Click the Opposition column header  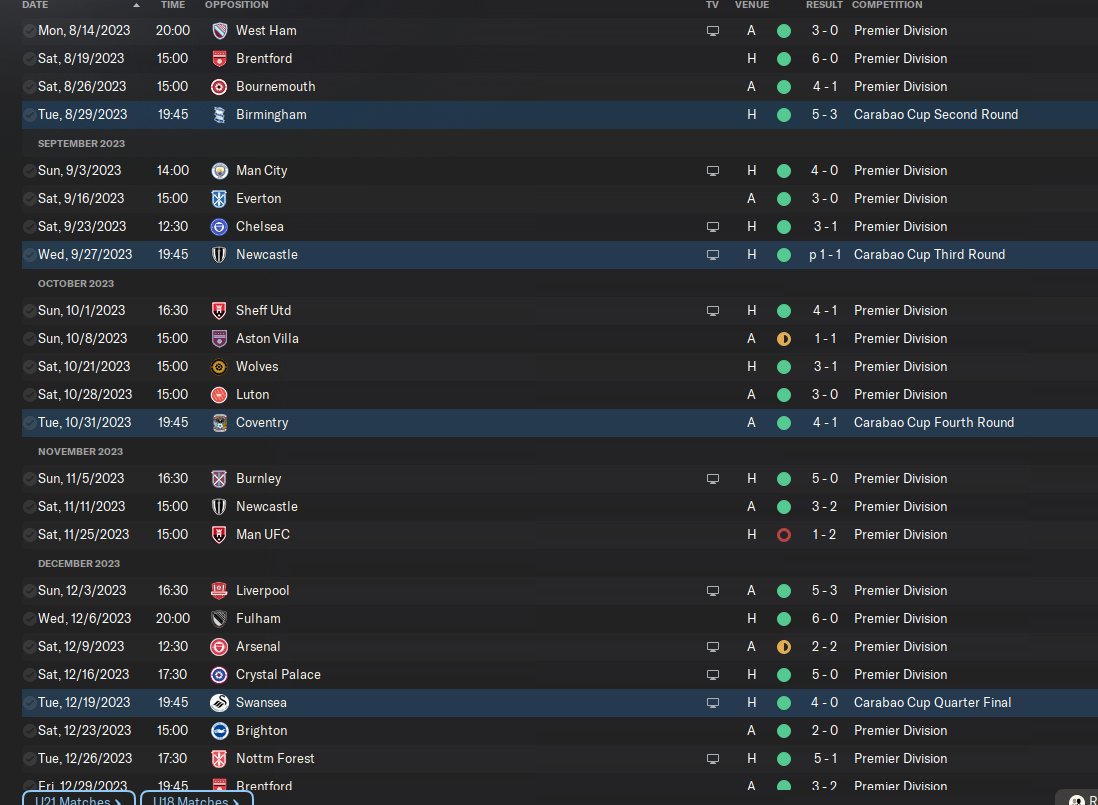236,5
